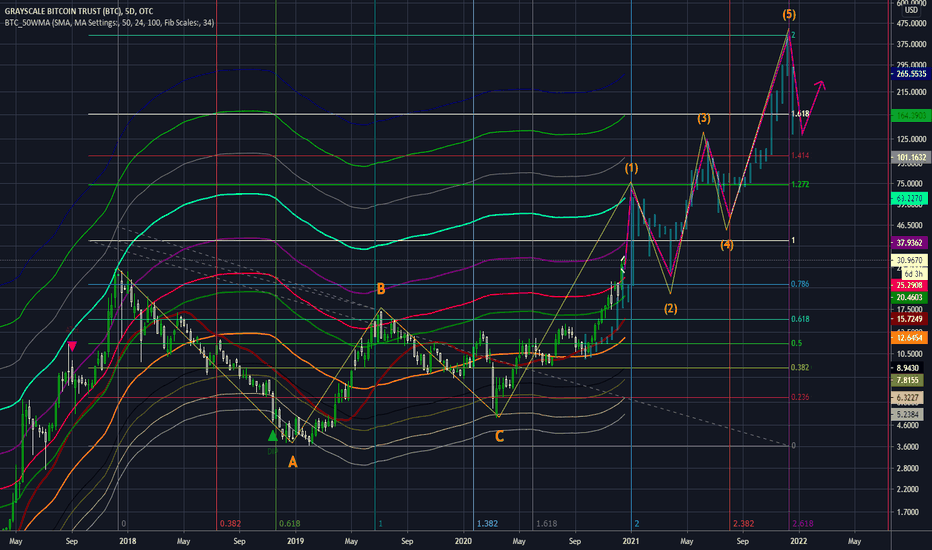Click the Elliott wave (3) label

tap(704, 118)
